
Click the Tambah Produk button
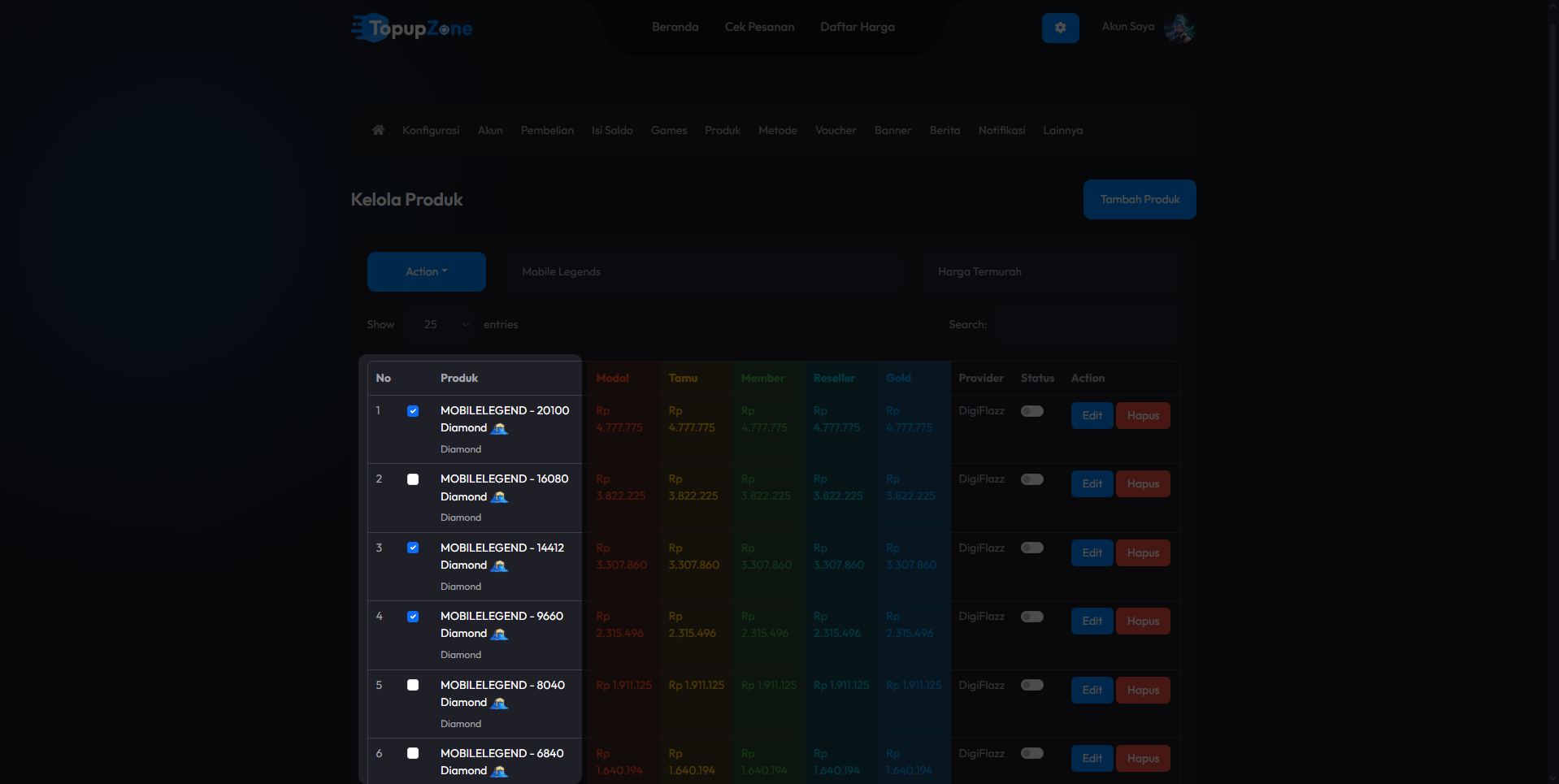[1140, 199]
